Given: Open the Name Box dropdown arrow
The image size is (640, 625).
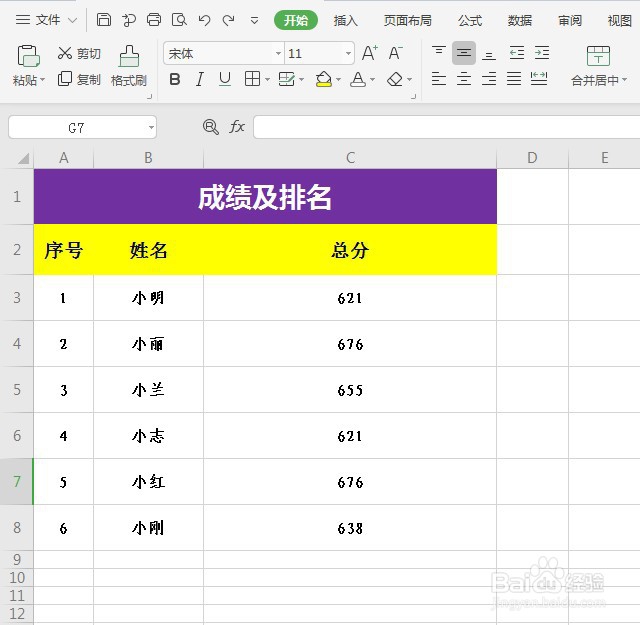Looking at the screenshot, I should 151,127.
